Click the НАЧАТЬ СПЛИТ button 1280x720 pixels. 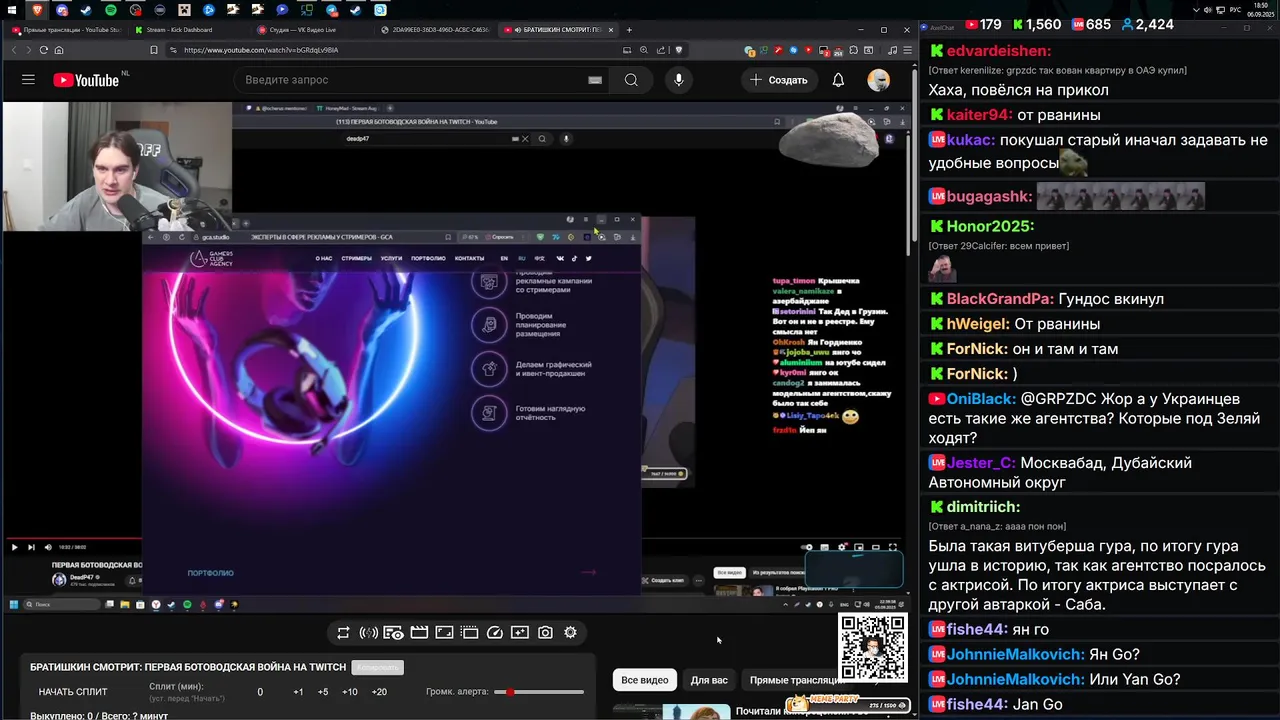(73, 692)
